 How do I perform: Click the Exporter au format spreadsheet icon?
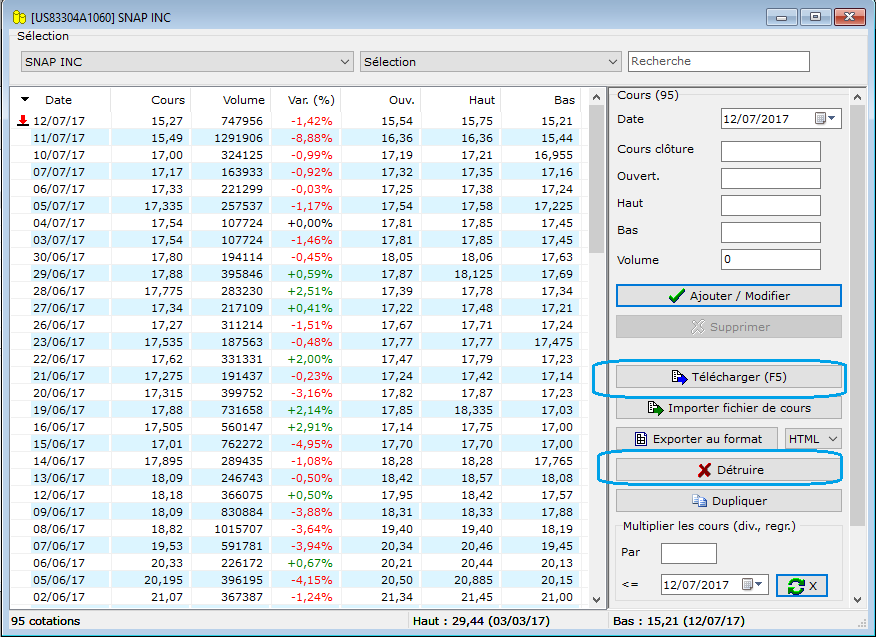[641, 439]
